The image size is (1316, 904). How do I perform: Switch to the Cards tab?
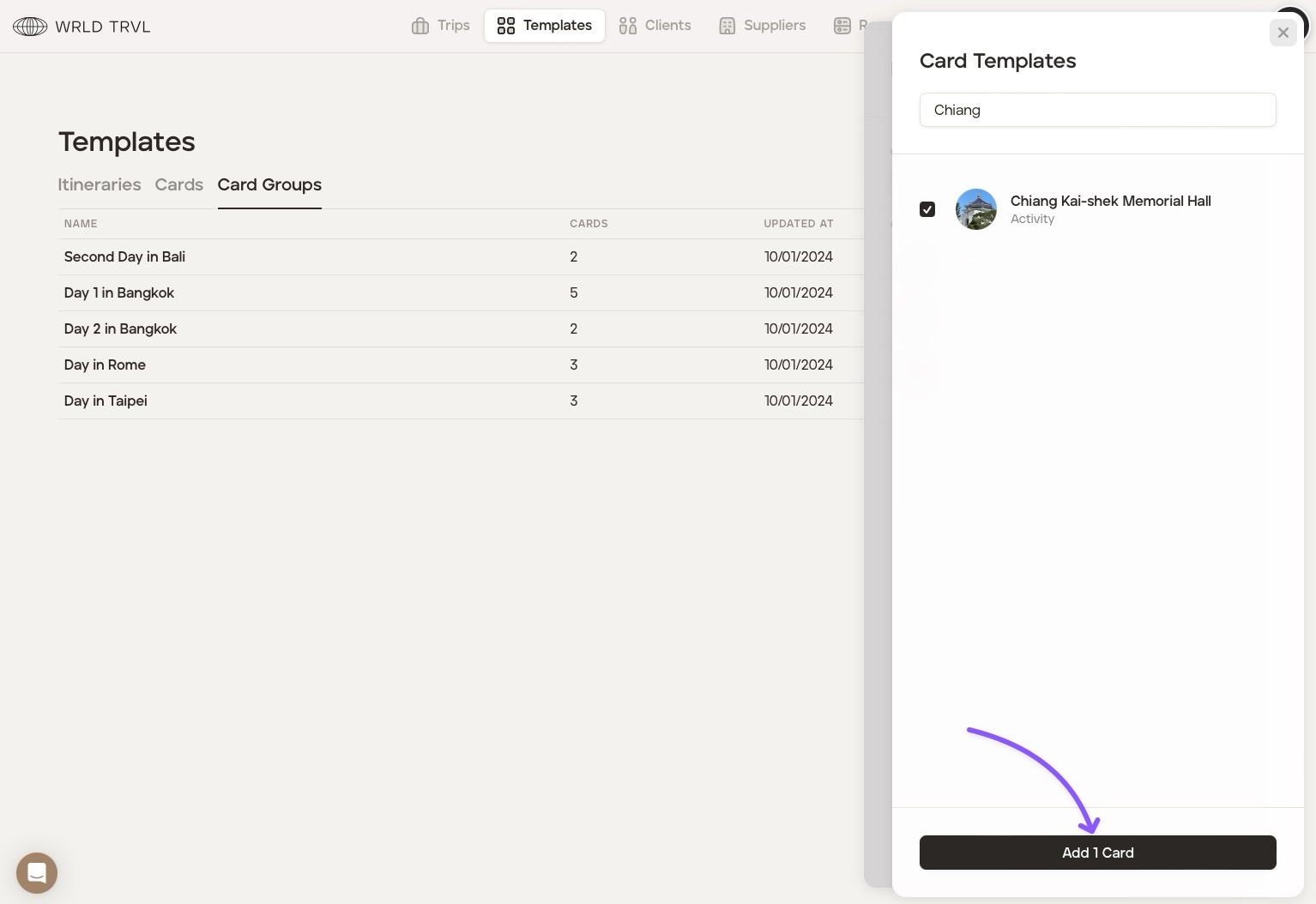point(179,184)
